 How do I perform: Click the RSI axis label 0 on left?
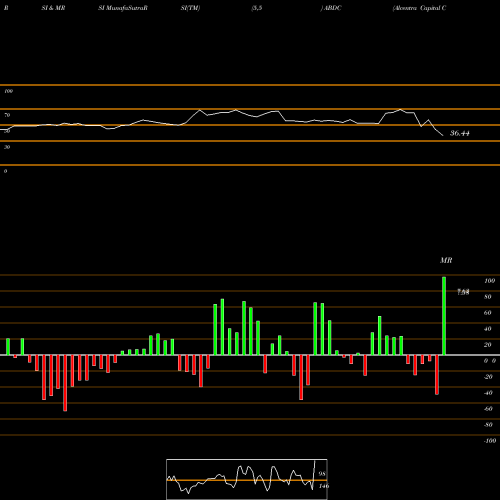pyautogui.click(x=5, y=171)
